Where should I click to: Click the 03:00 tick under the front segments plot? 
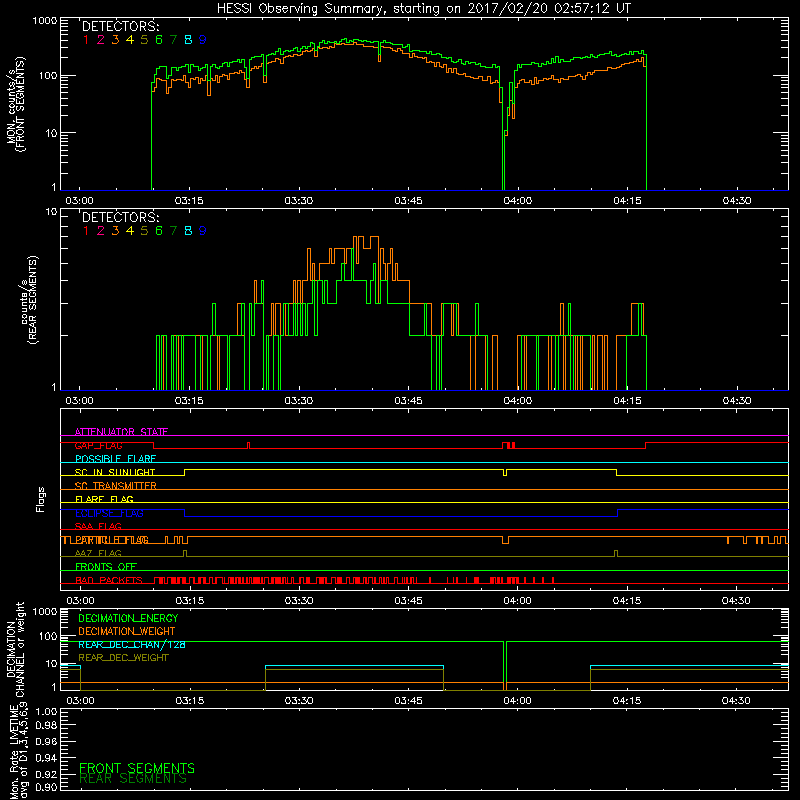(80, 201)
